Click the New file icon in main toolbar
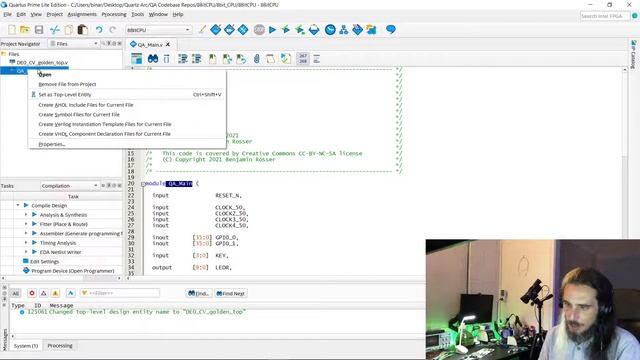The height and width of the screenshot is (360, 640). (x=12, y=30)
